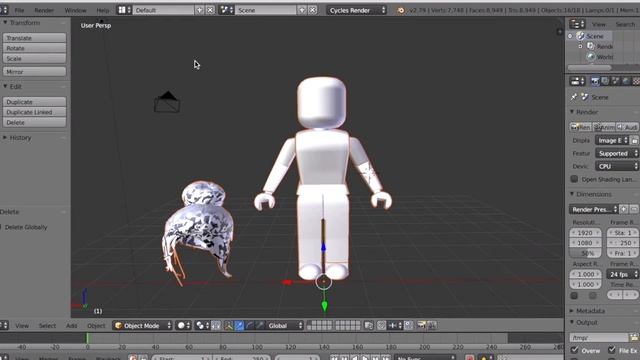Browse the output path folder icon
The width and height of the screenshot is (640, 360).
634,338
